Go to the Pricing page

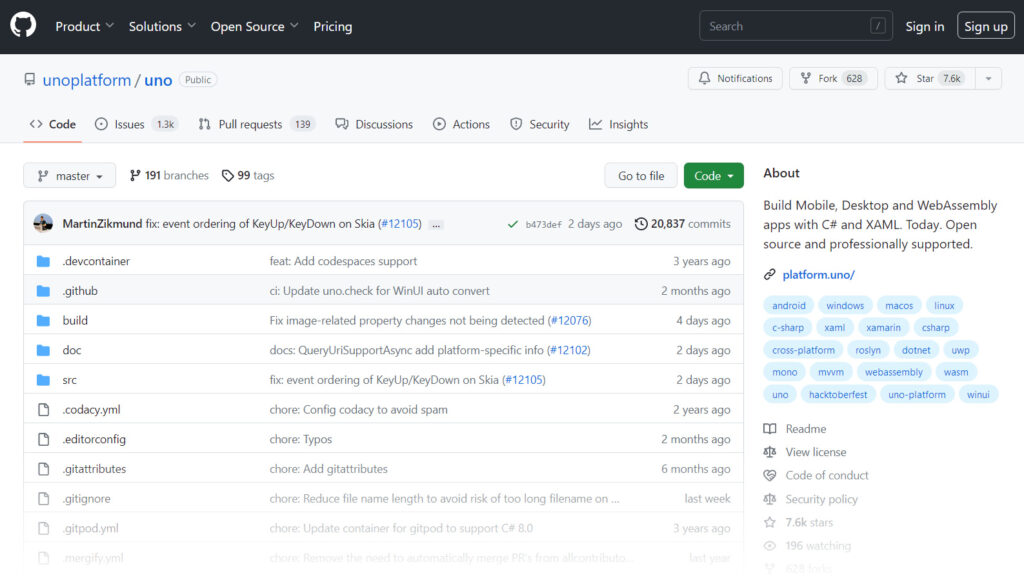[x=332, y=26]
